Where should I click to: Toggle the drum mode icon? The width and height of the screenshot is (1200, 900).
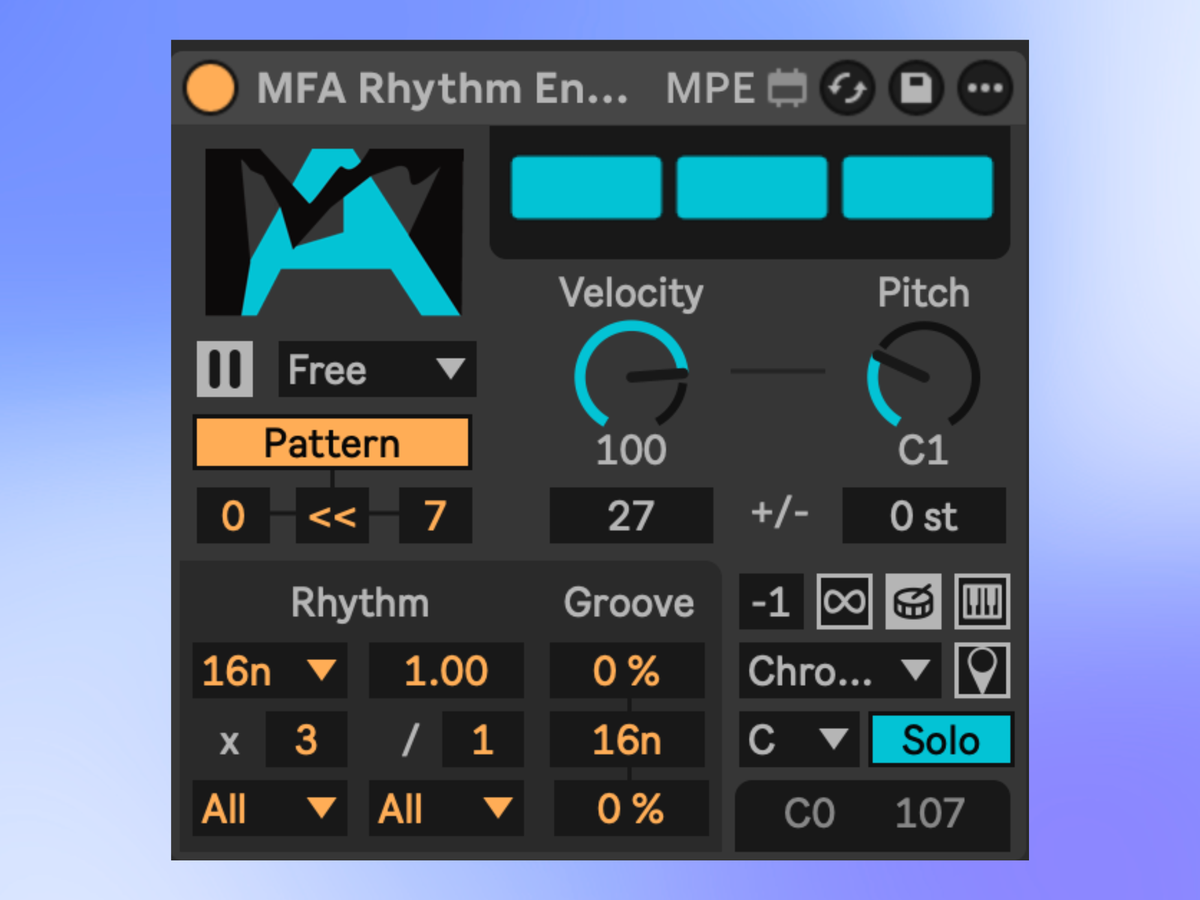pos(913,602)
